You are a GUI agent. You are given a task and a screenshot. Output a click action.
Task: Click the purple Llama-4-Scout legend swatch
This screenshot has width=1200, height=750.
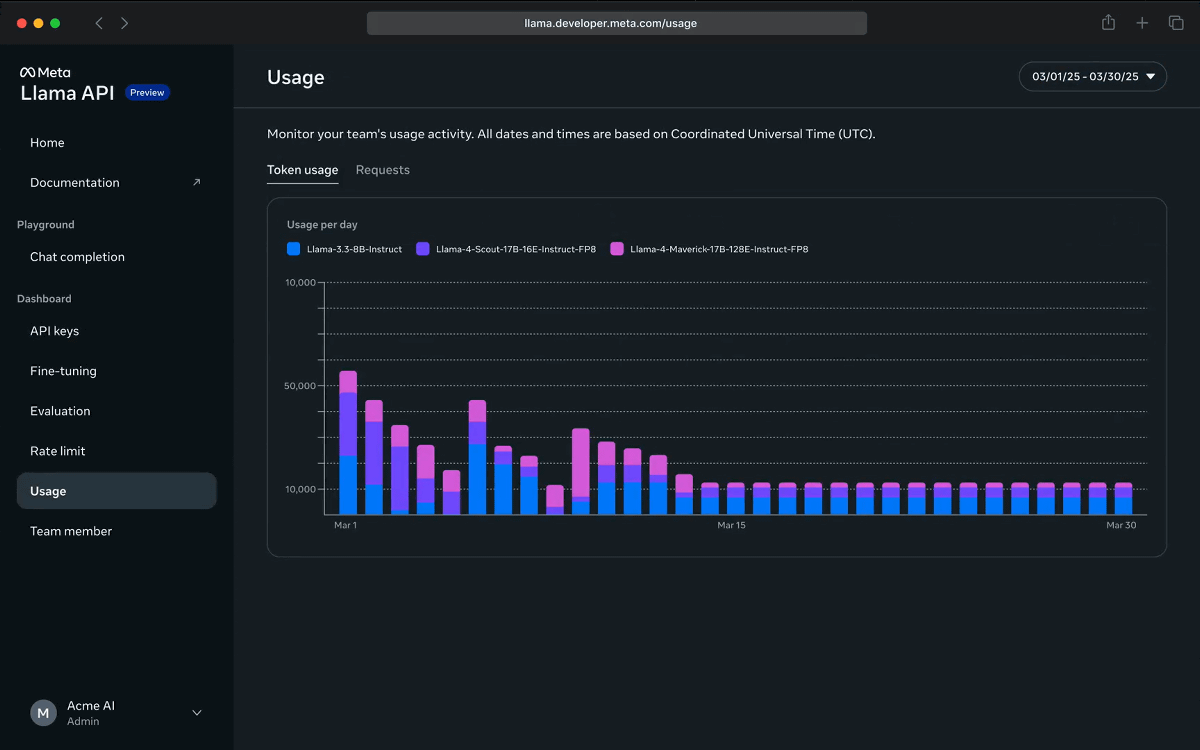point(423,249)
